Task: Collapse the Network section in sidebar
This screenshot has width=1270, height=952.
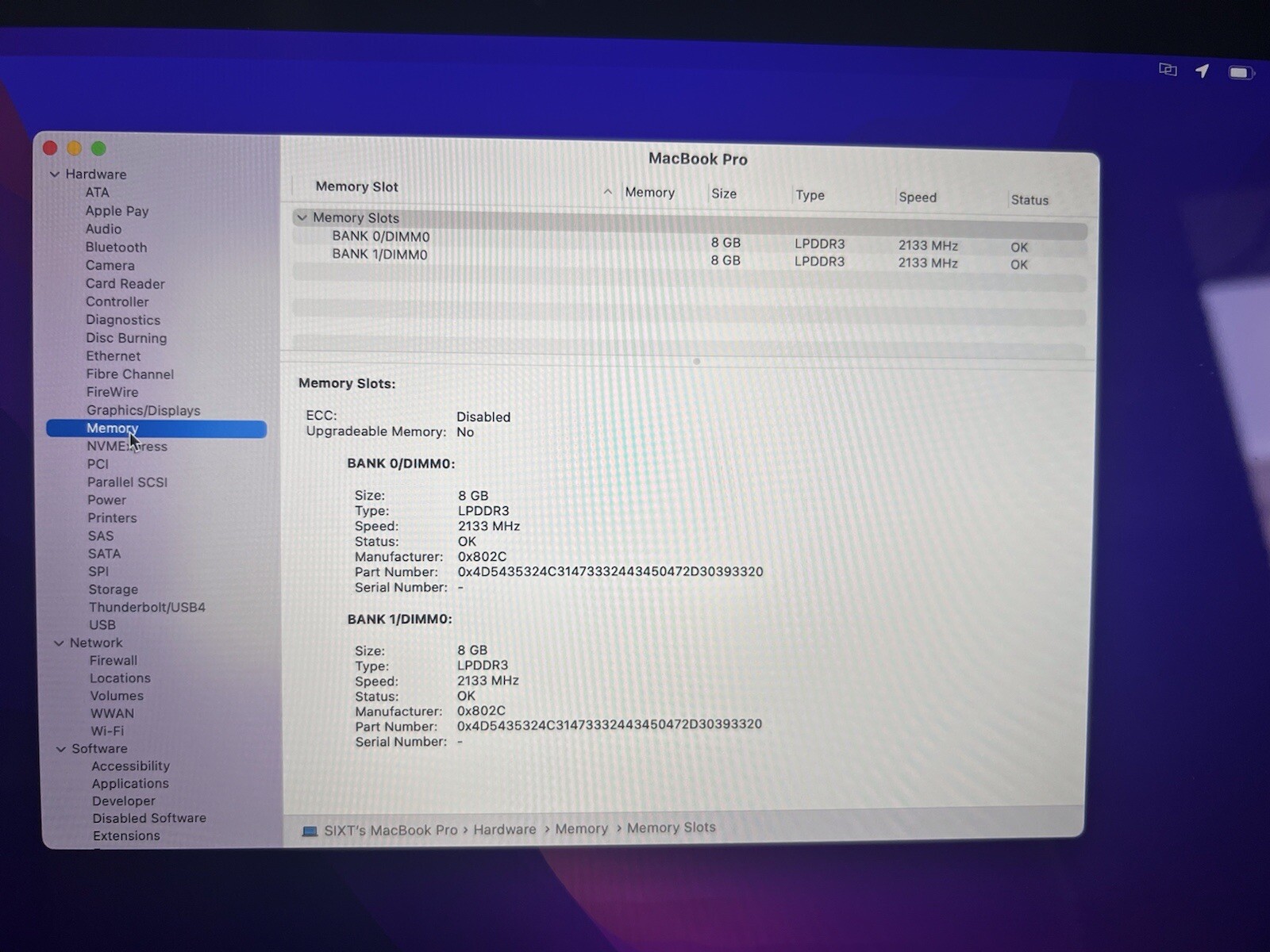Action: point(59,643)
